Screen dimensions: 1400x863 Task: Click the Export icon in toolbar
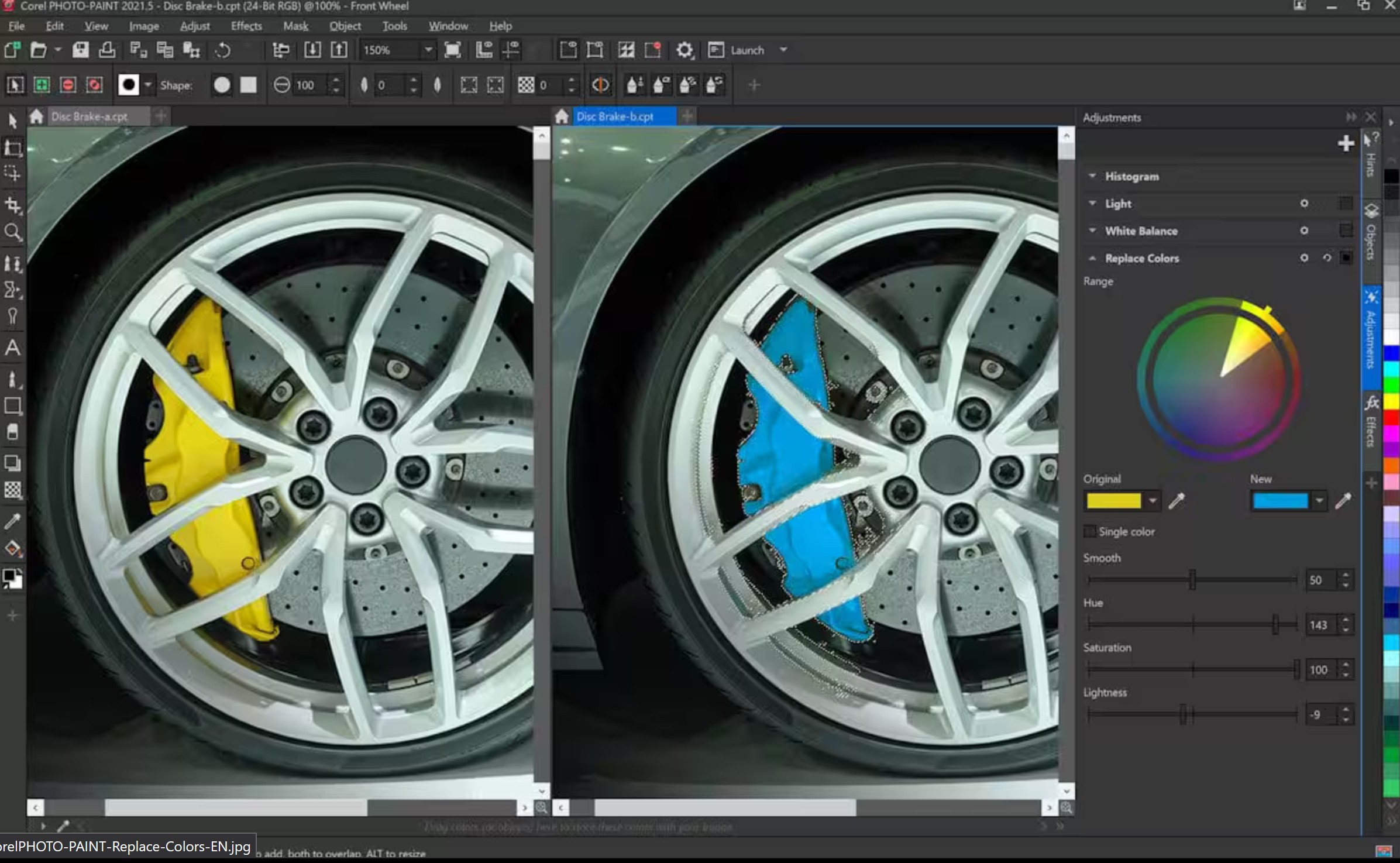pos(339,50)
